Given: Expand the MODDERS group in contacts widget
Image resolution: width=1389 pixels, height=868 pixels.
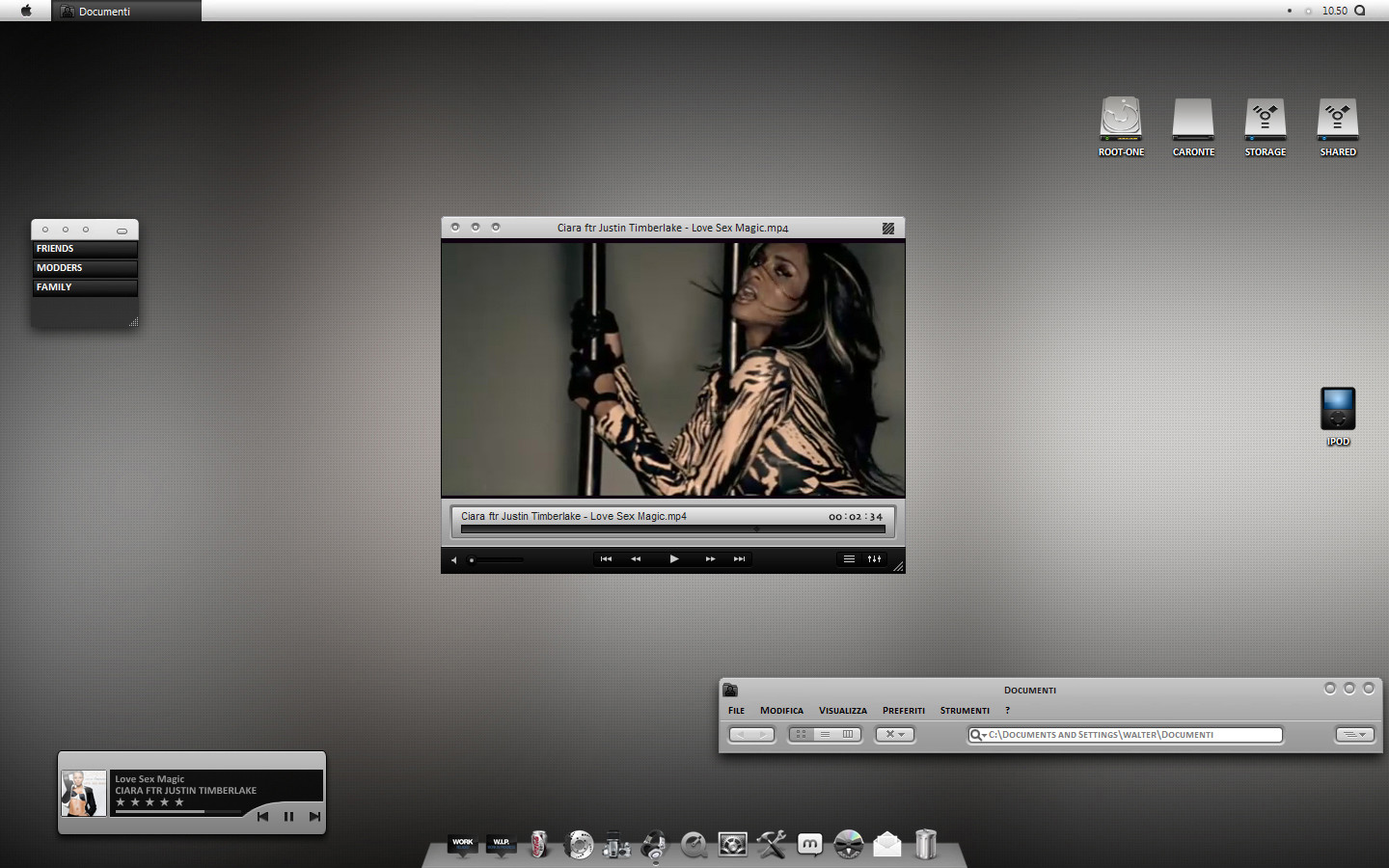Looking at the screenshot, I should coord(85,268).
